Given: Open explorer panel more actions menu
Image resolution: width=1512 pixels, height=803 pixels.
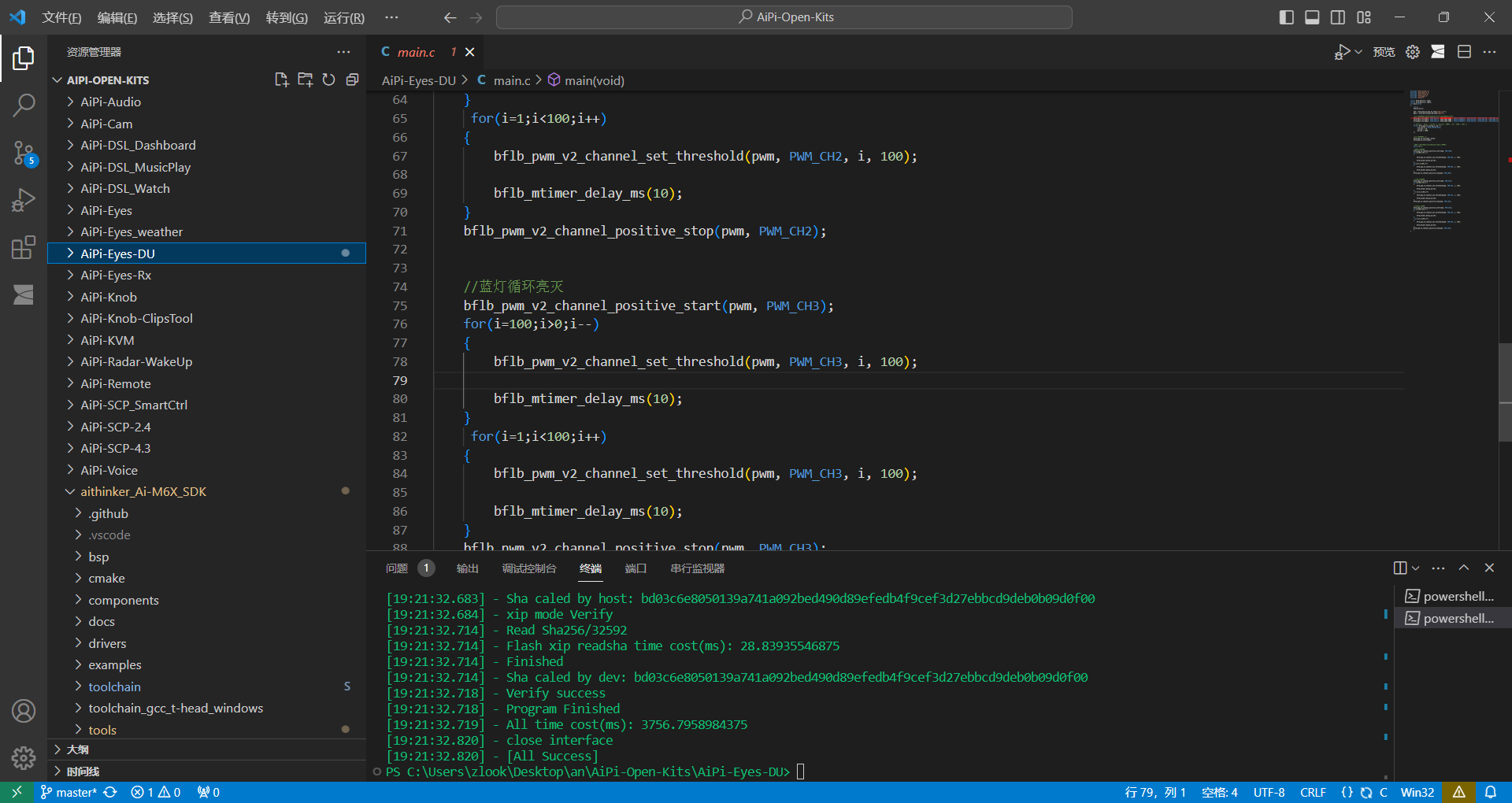Looking at the screenshot, I should pos(343,52).
